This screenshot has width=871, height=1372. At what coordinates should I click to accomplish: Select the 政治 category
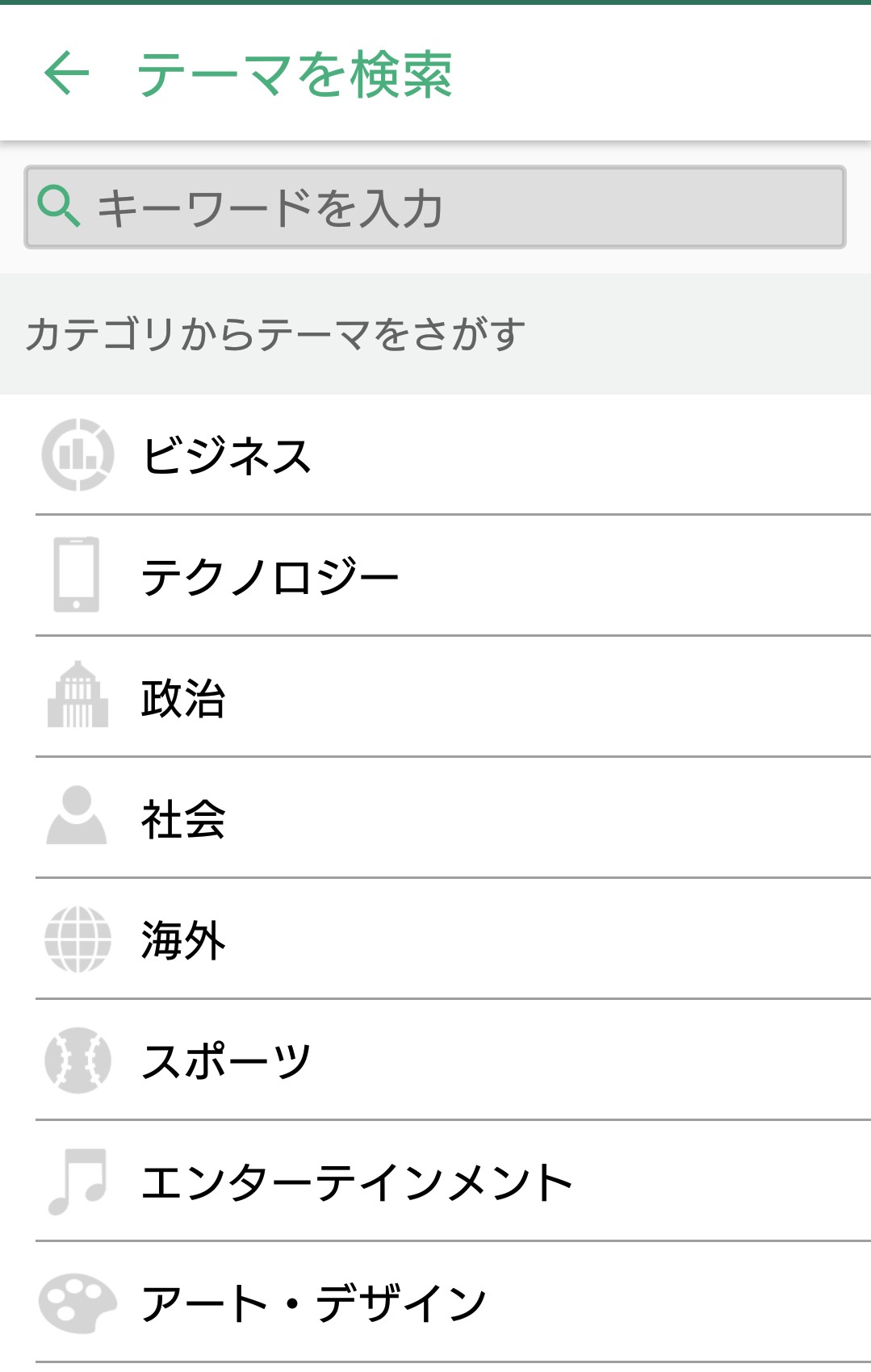183,697
